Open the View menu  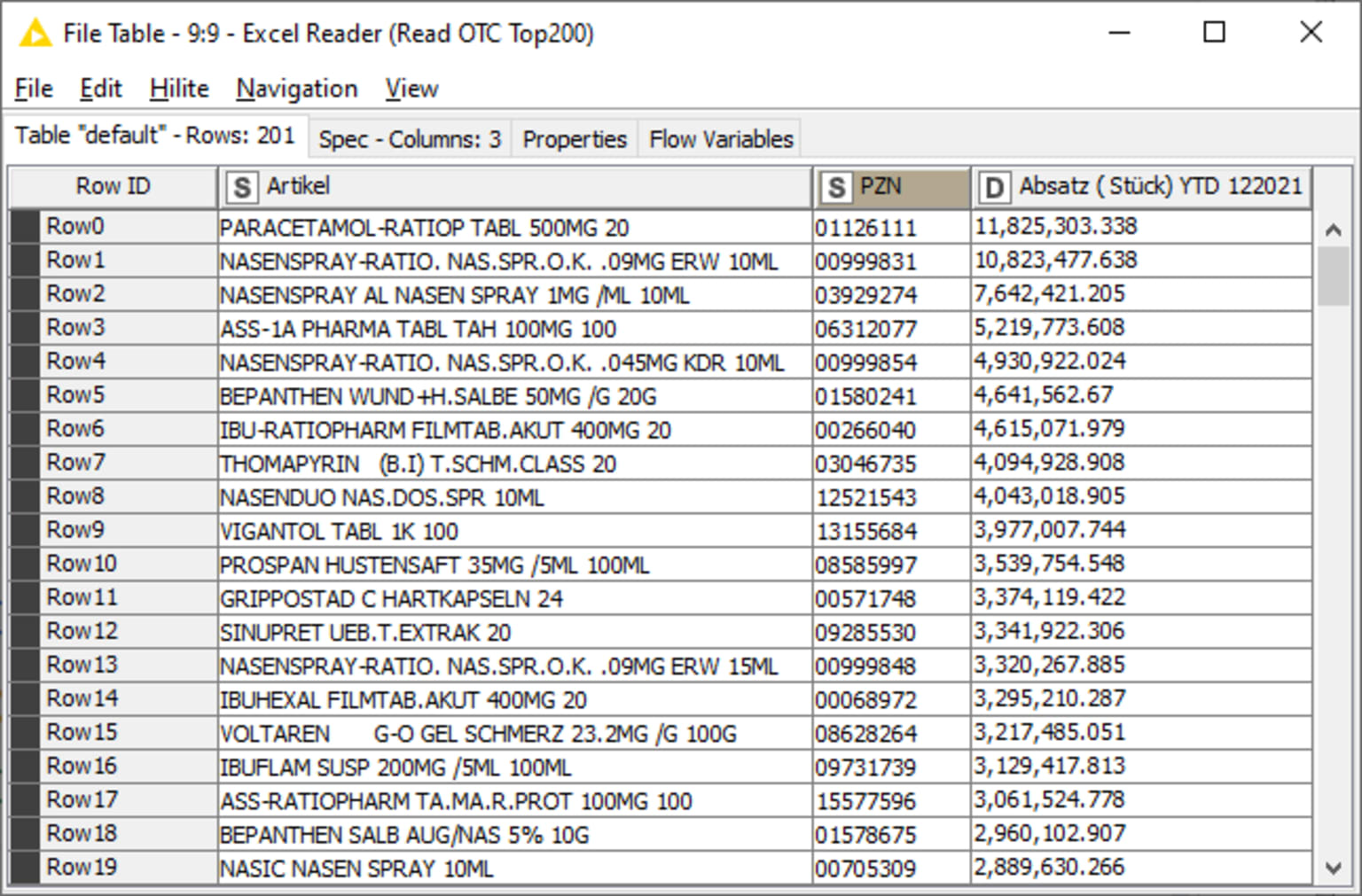coord(411,89)
